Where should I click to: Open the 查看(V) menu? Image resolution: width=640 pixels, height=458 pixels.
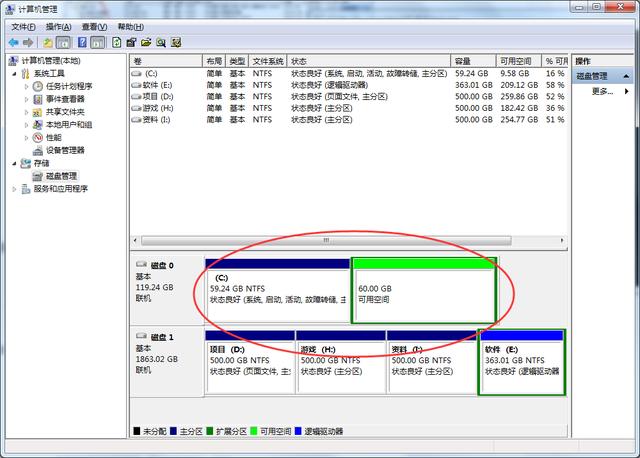tap(95, 27)
